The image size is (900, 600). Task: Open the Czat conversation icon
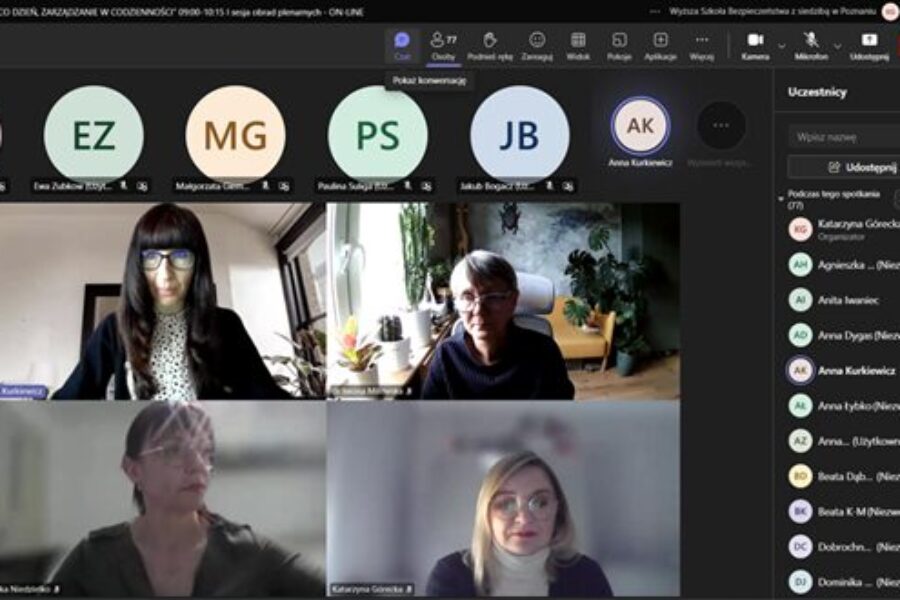[402, 46]
